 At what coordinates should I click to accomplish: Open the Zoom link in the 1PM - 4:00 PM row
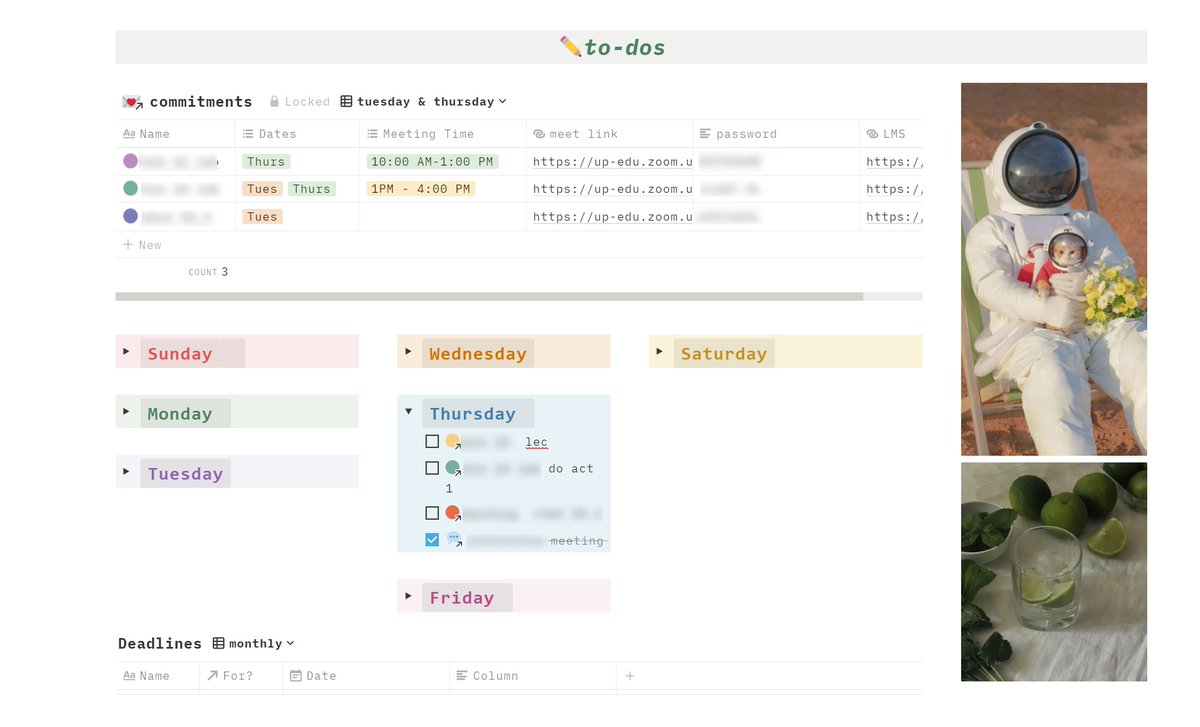tap(612, 189)
